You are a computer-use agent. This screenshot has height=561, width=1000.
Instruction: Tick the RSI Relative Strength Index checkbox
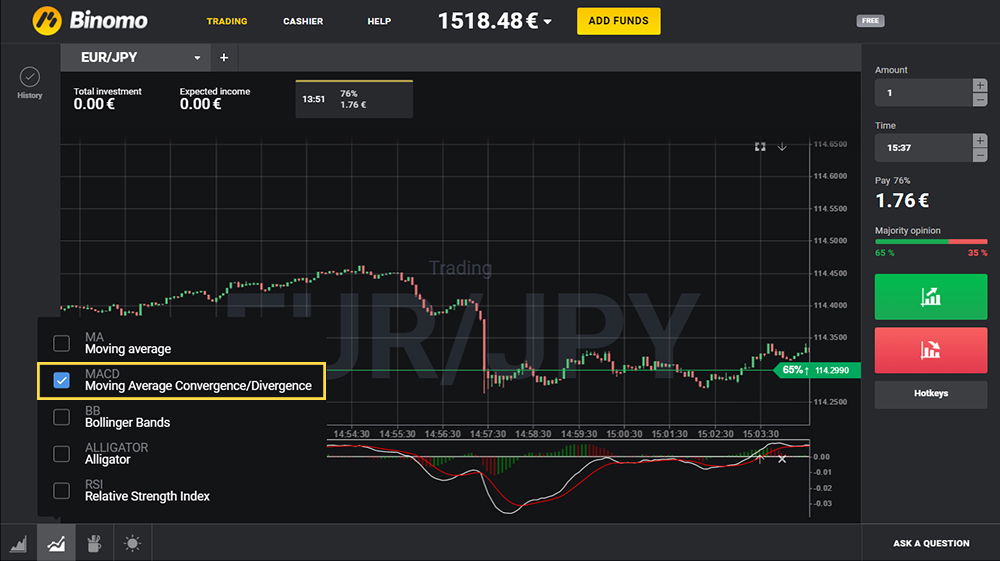click(x=62, y=490)
